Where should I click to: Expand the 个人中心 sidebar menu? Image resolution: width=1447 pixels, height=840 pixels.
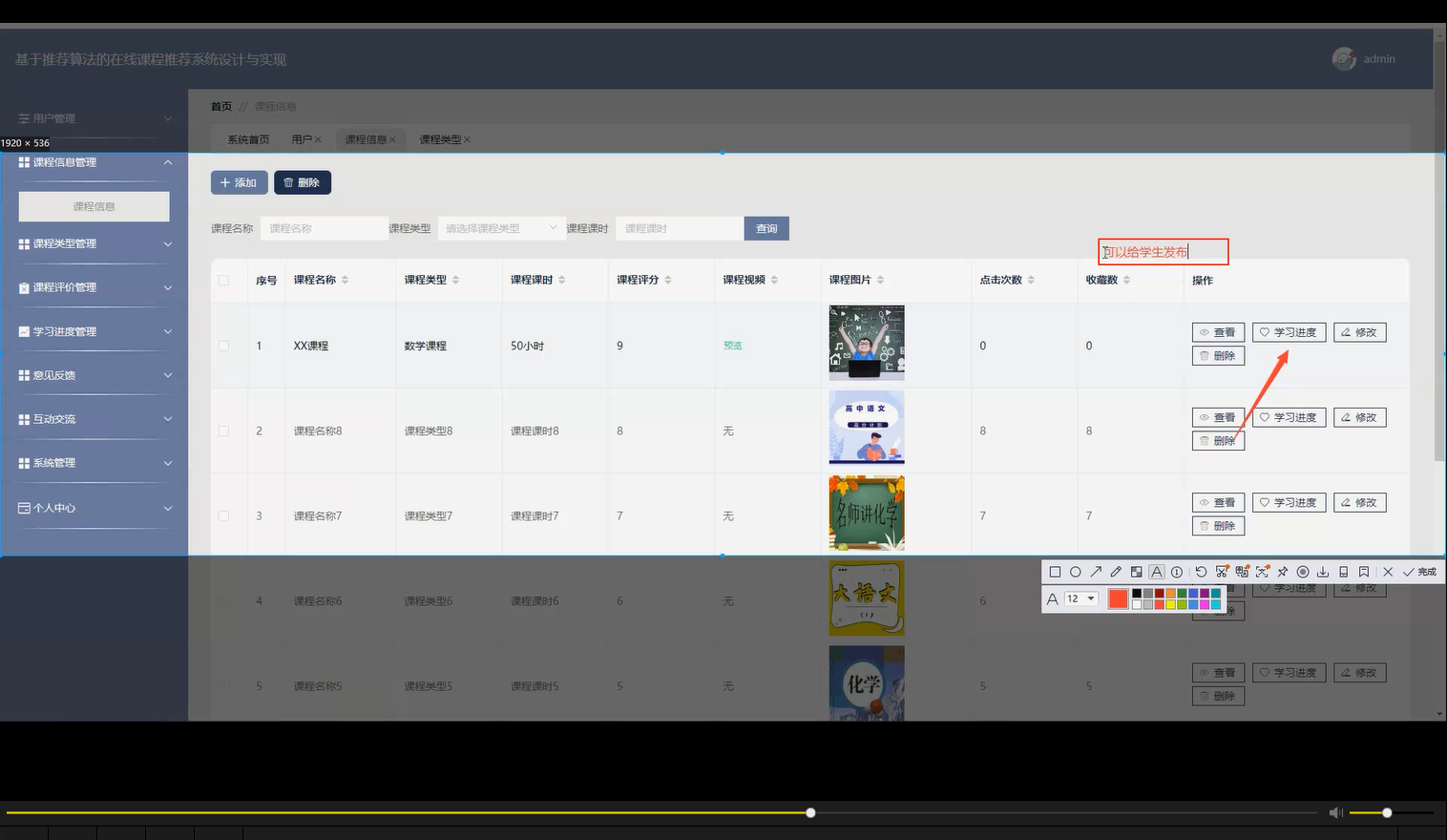click(94, 508)
